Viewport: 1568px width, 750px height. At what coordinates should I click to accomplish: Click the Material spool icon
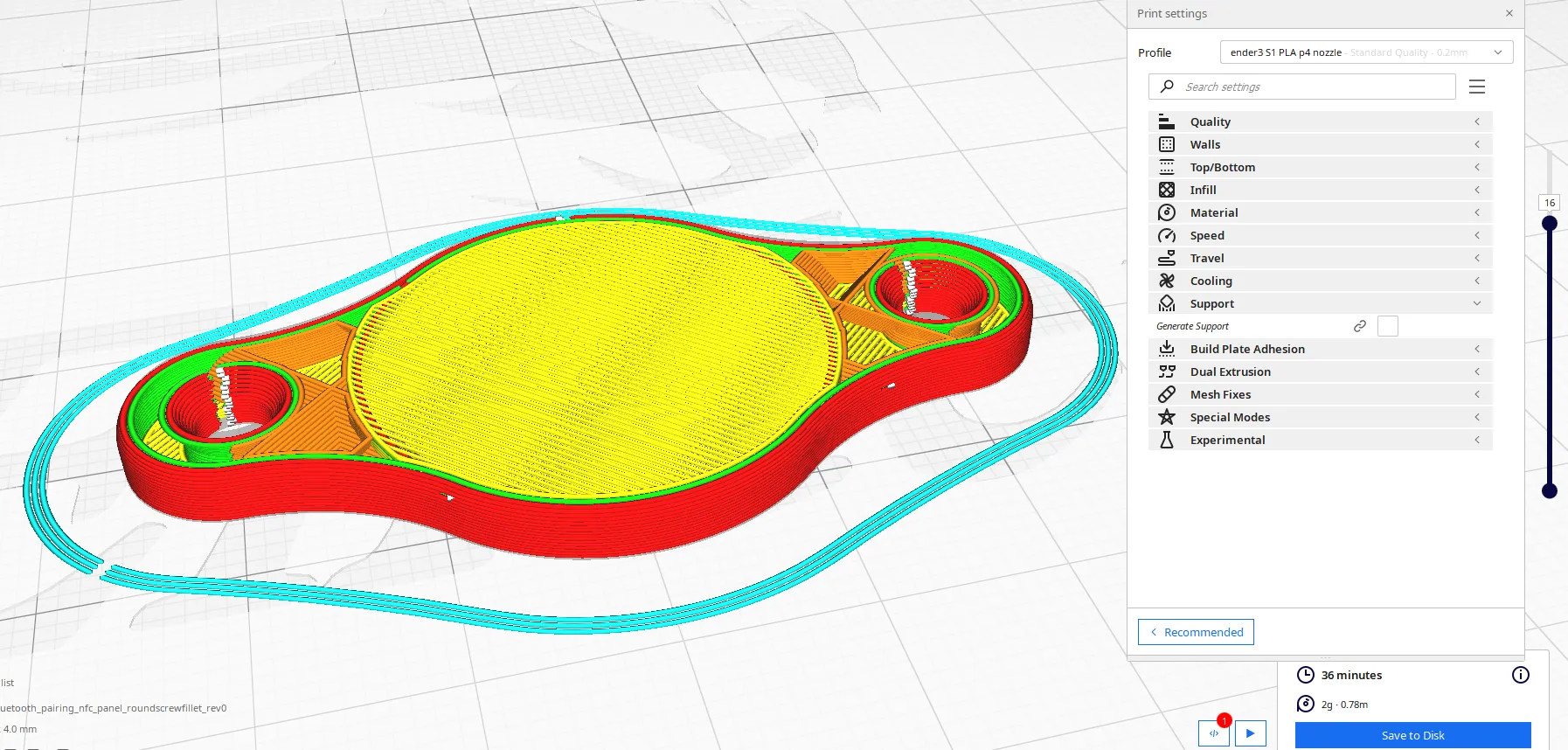pyautogui.click(x=1167, y=212)
